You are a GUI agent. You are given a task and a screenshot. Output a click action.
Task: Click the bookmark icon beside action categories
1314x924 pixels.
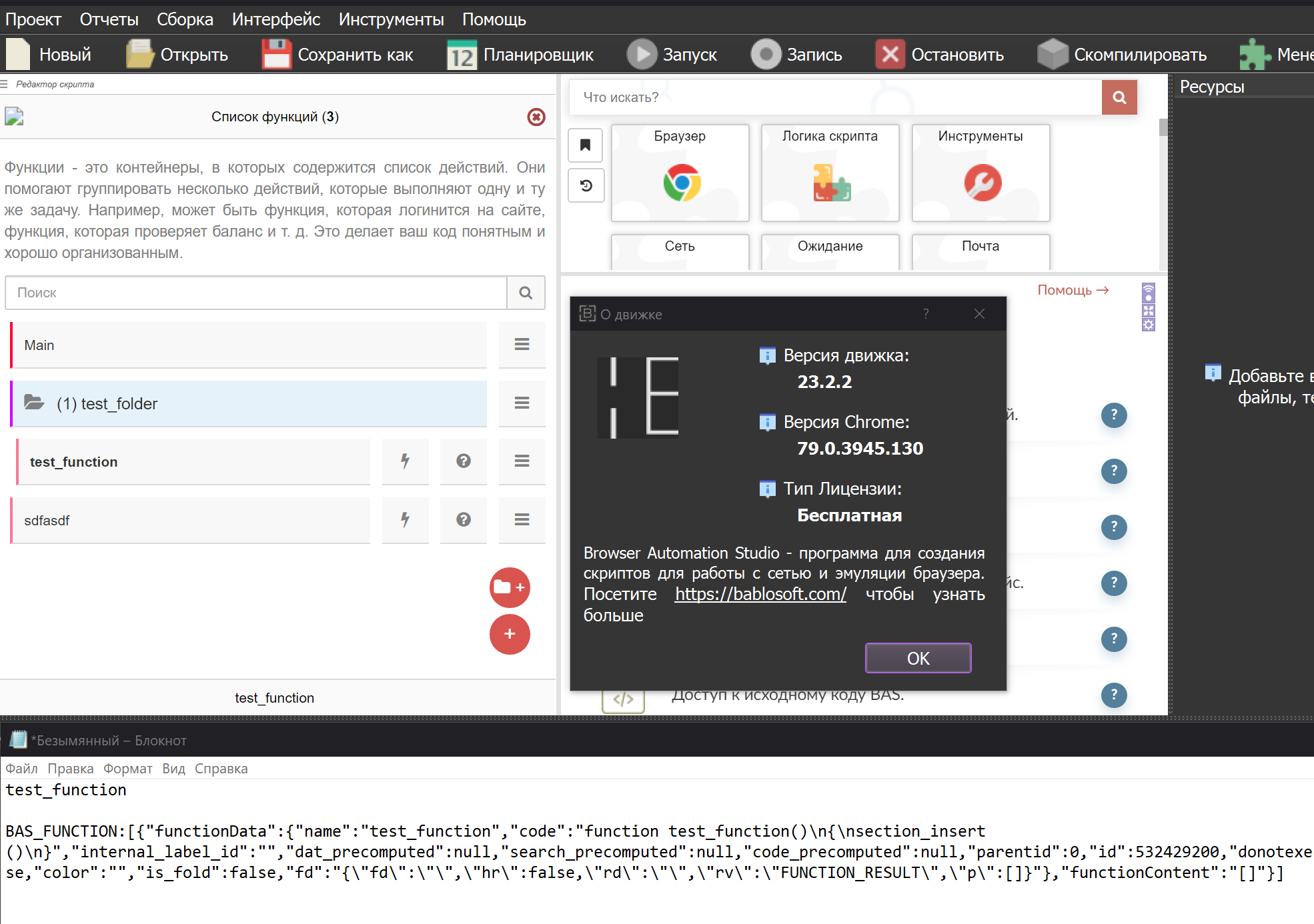[585, 145]
